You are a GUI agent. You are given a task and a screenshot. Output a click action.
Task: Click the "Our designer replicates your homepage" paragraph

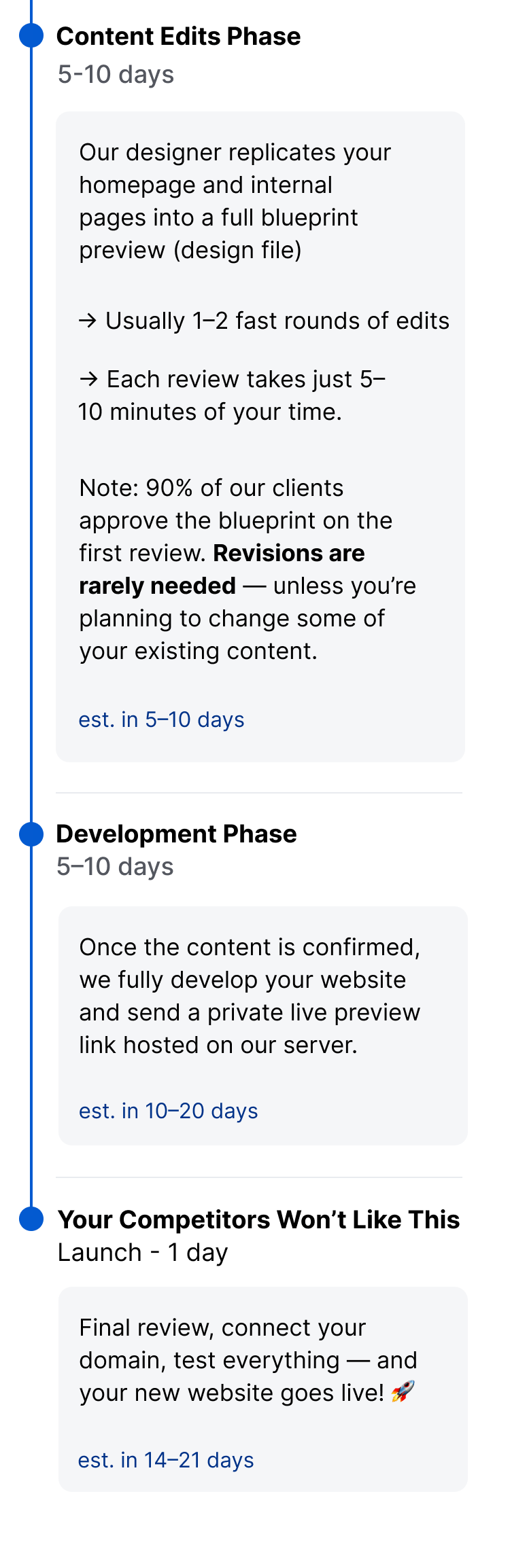click(235, 201)
